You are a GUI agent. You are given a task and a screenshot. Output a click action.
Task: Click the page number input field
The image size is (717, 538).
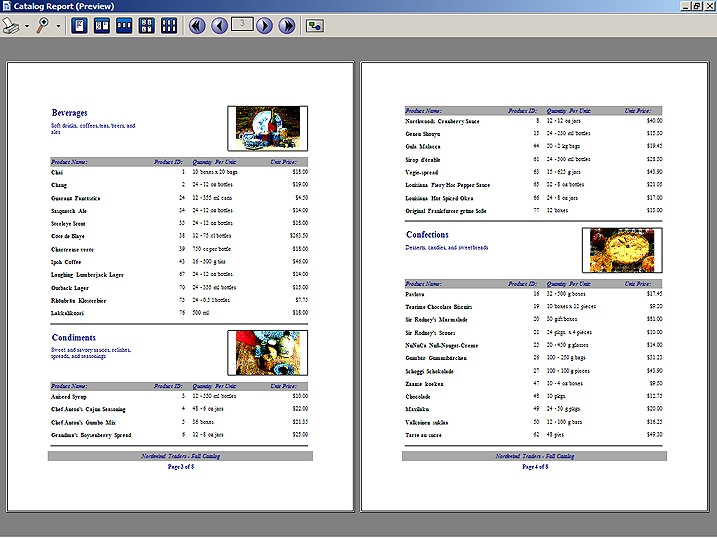click(242, 25)
